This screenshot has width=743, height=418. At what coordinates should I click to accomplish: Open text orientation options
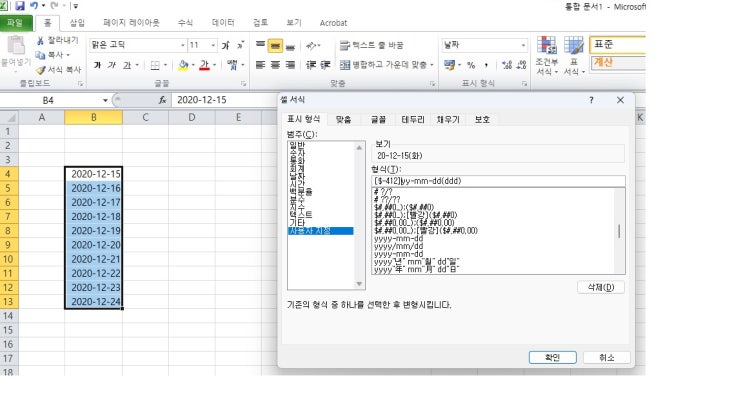click(311, 45)
